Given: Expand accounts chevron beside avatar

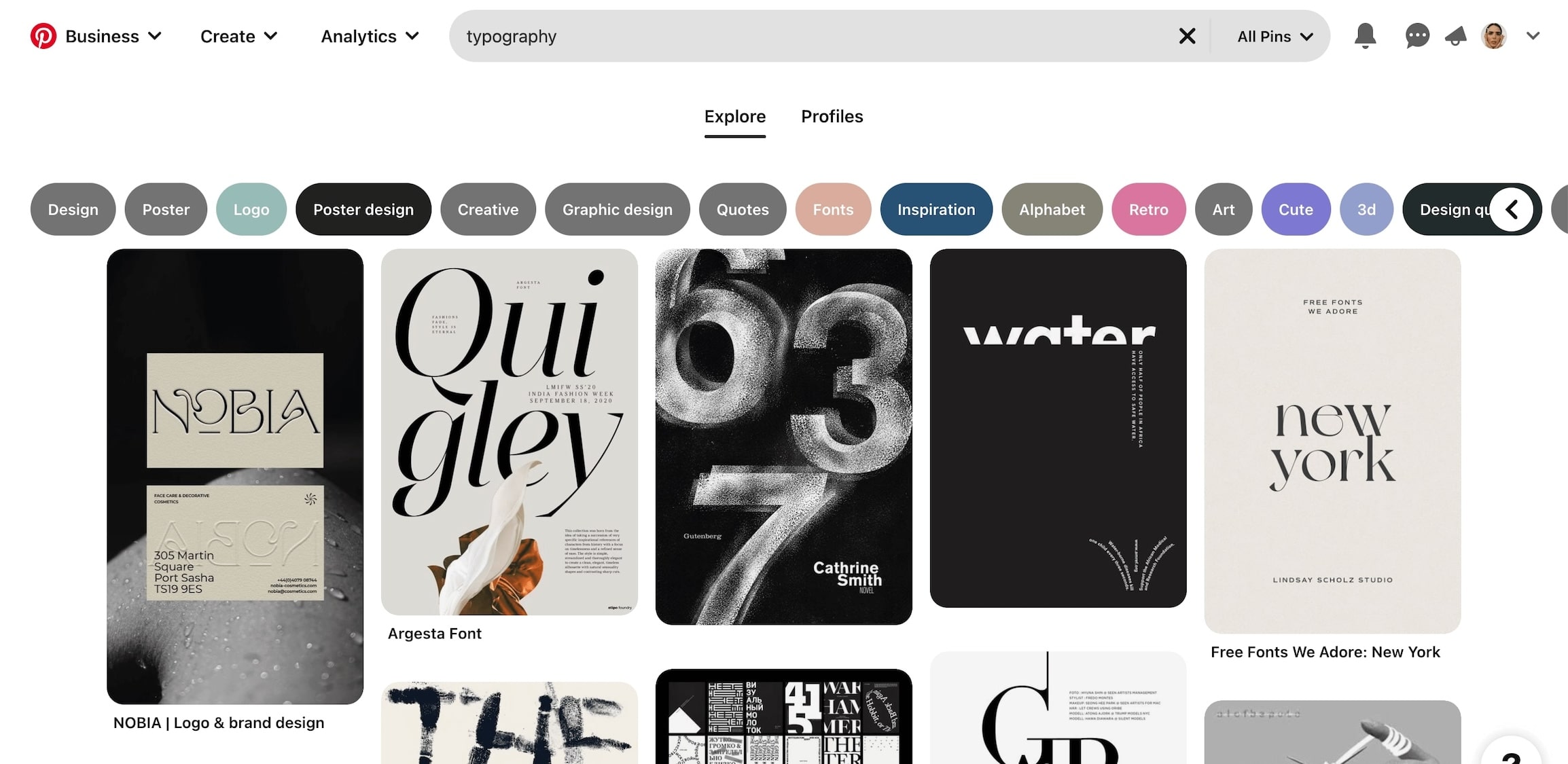Looking at the screenshot, I should click(x=1533, y=36).
